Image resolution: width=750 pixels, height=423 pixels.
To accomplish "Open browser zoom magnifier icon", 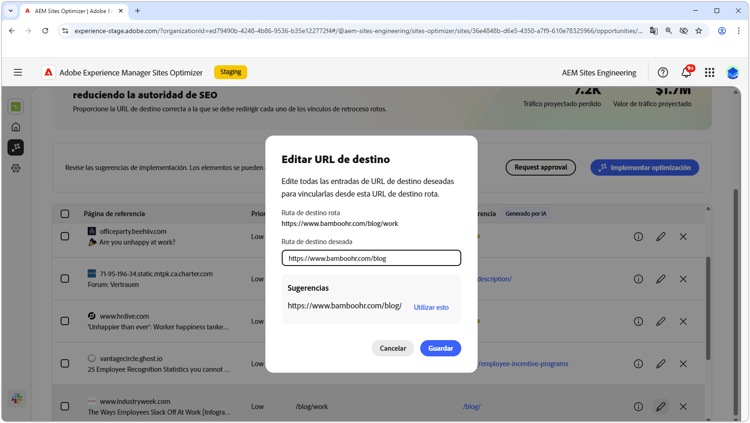I will (668, 31).
